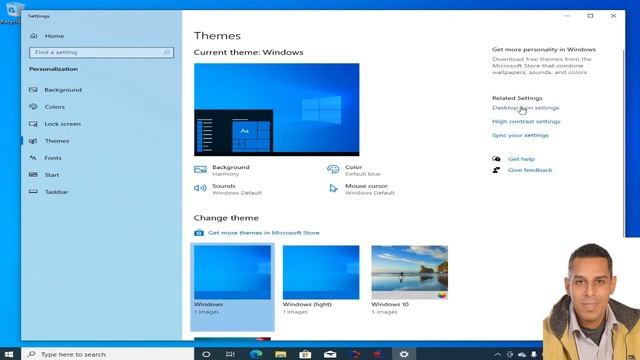Open Cortana from the taskbar

[206, 354]
